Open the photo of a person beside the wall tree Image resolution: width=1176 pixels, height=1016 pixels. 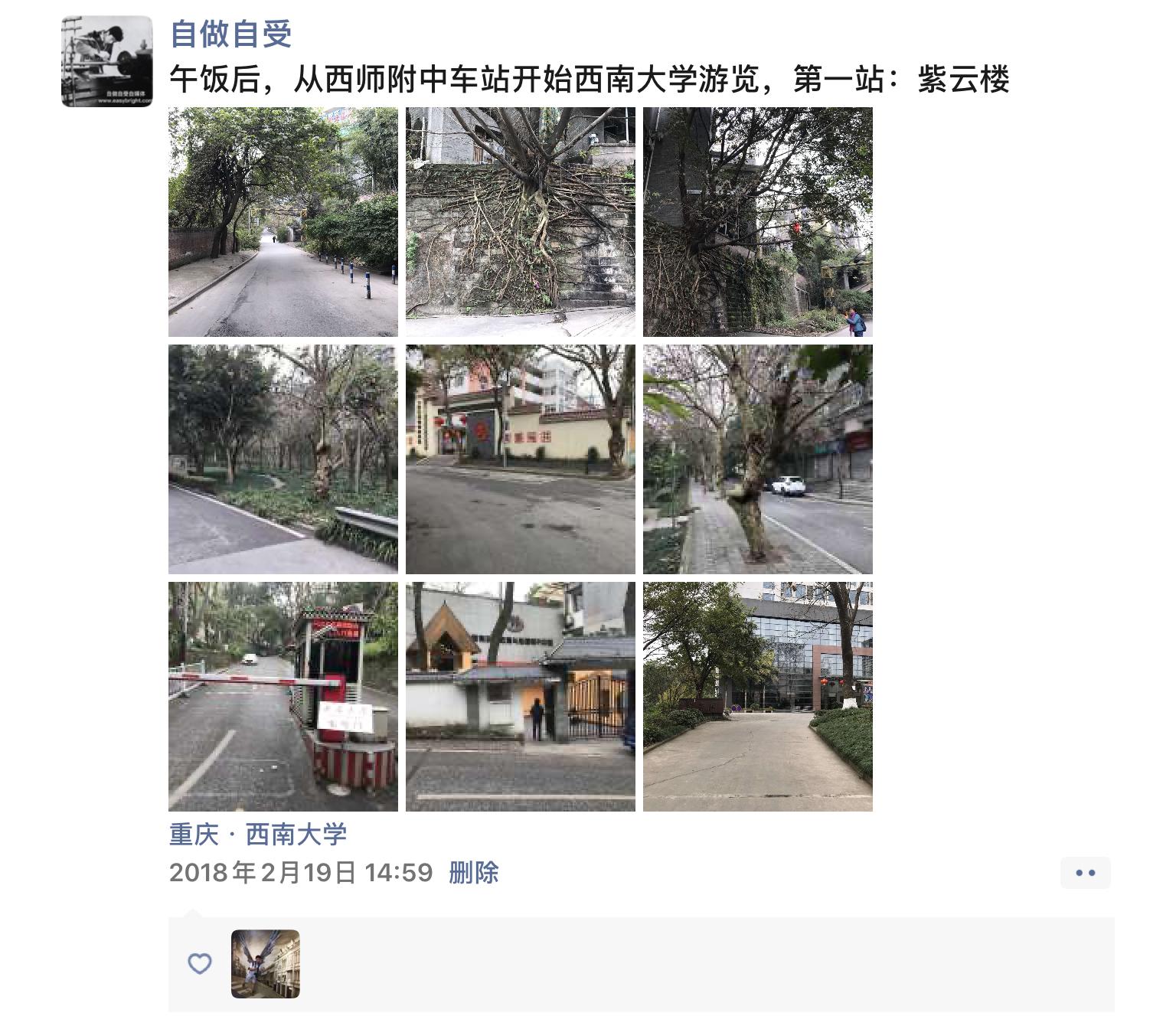click(x=758, y=222)
